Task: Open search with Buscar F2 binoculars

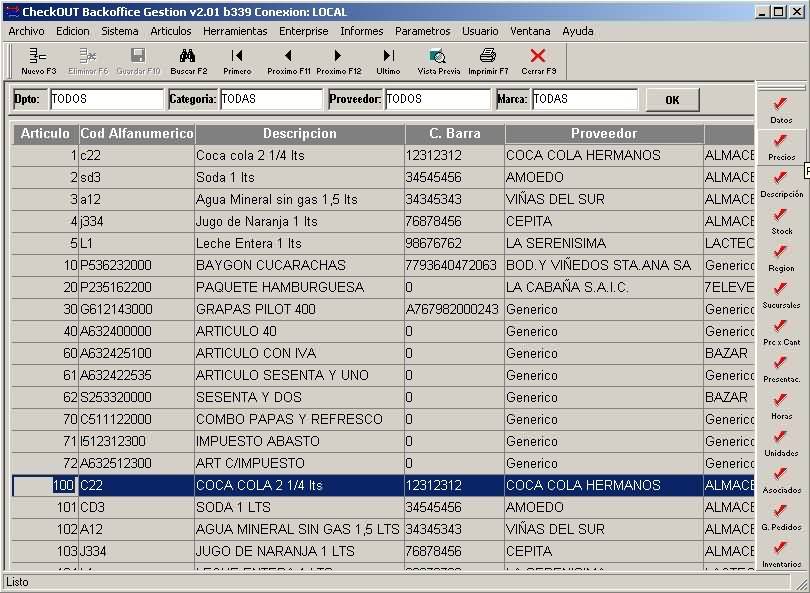Action: point(188,61)
